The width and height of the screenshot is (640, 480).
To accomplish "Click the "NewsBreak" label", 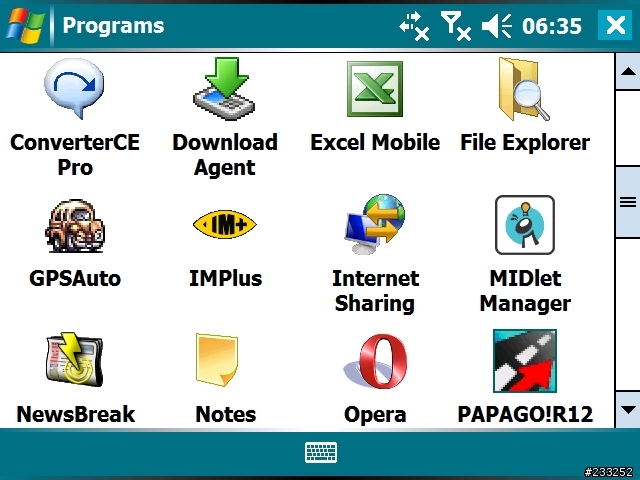I will pyautogui.click(x=76, y=414).
